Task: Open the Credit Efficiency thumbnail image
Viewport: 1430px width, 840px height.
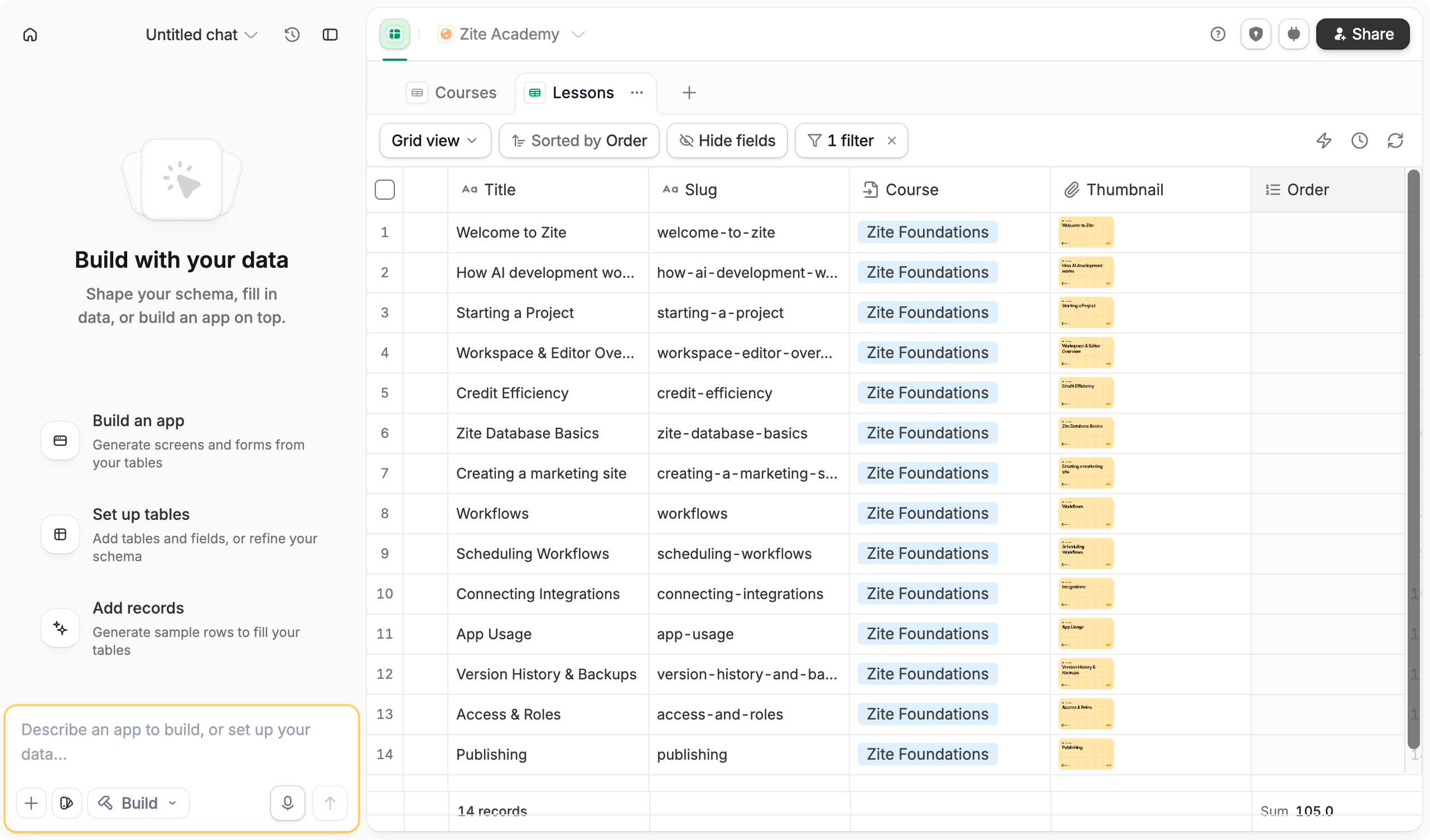Action: (x=1086, y=393)
